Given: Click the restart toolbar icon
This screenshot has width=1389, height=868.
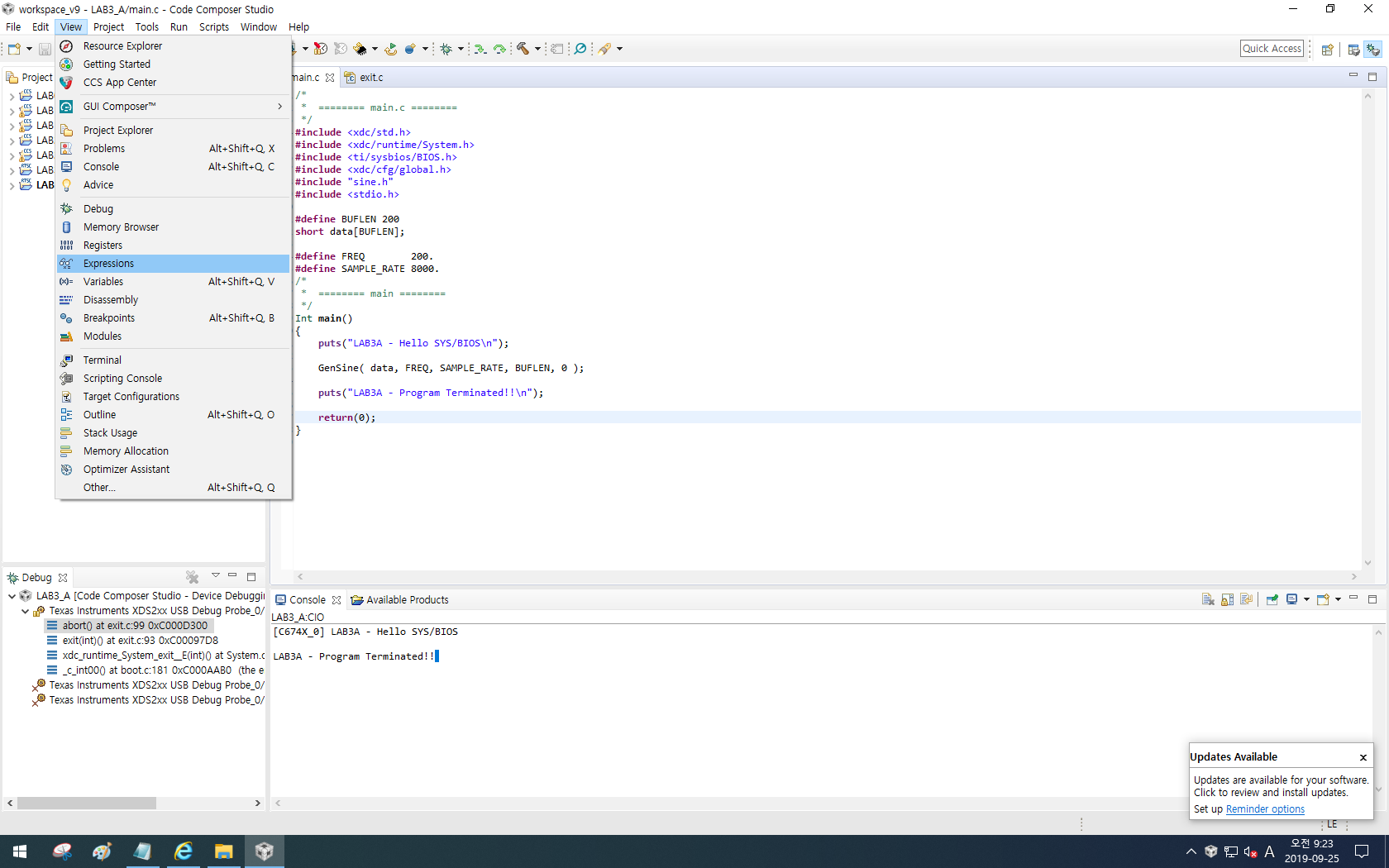Looking at the screenshot, I should [x=391, y=49].
